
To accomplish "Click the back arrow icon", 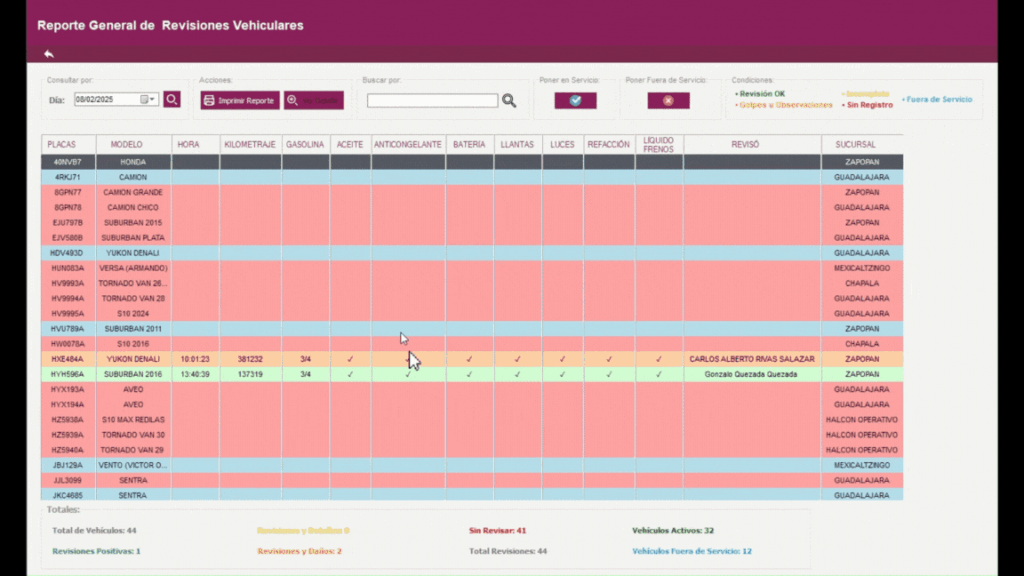I will tap(48, 54).
